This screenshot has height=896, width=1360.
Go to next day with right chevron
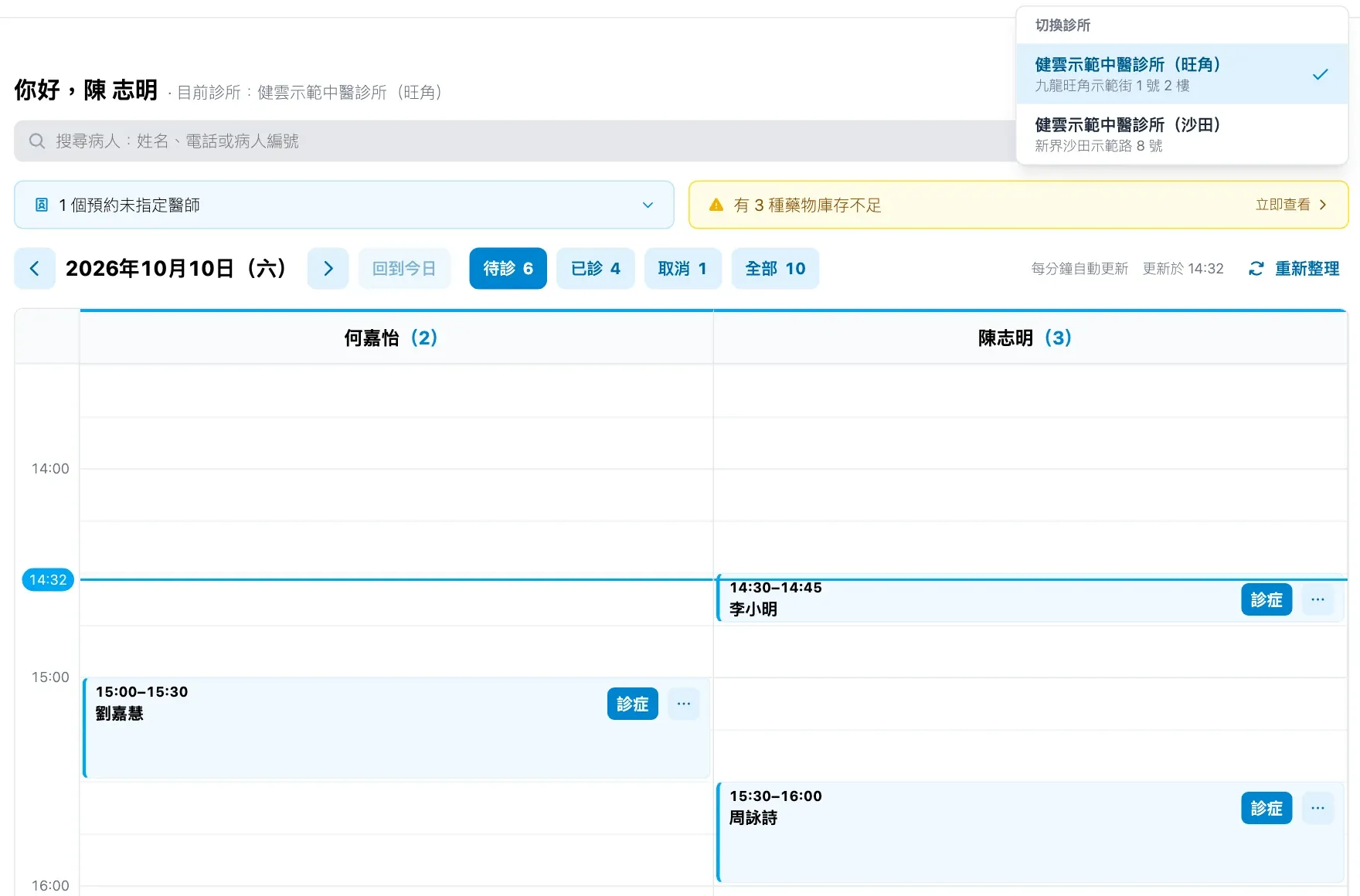tap(328, 268)
